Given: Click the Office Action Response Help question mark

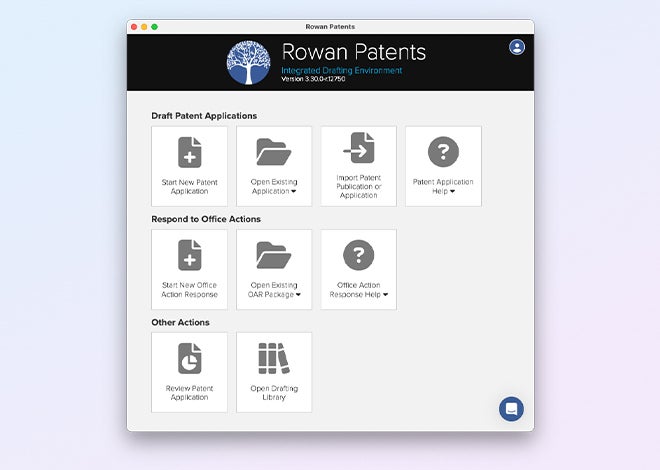Looking at the screenshot, I should (359, 255).
